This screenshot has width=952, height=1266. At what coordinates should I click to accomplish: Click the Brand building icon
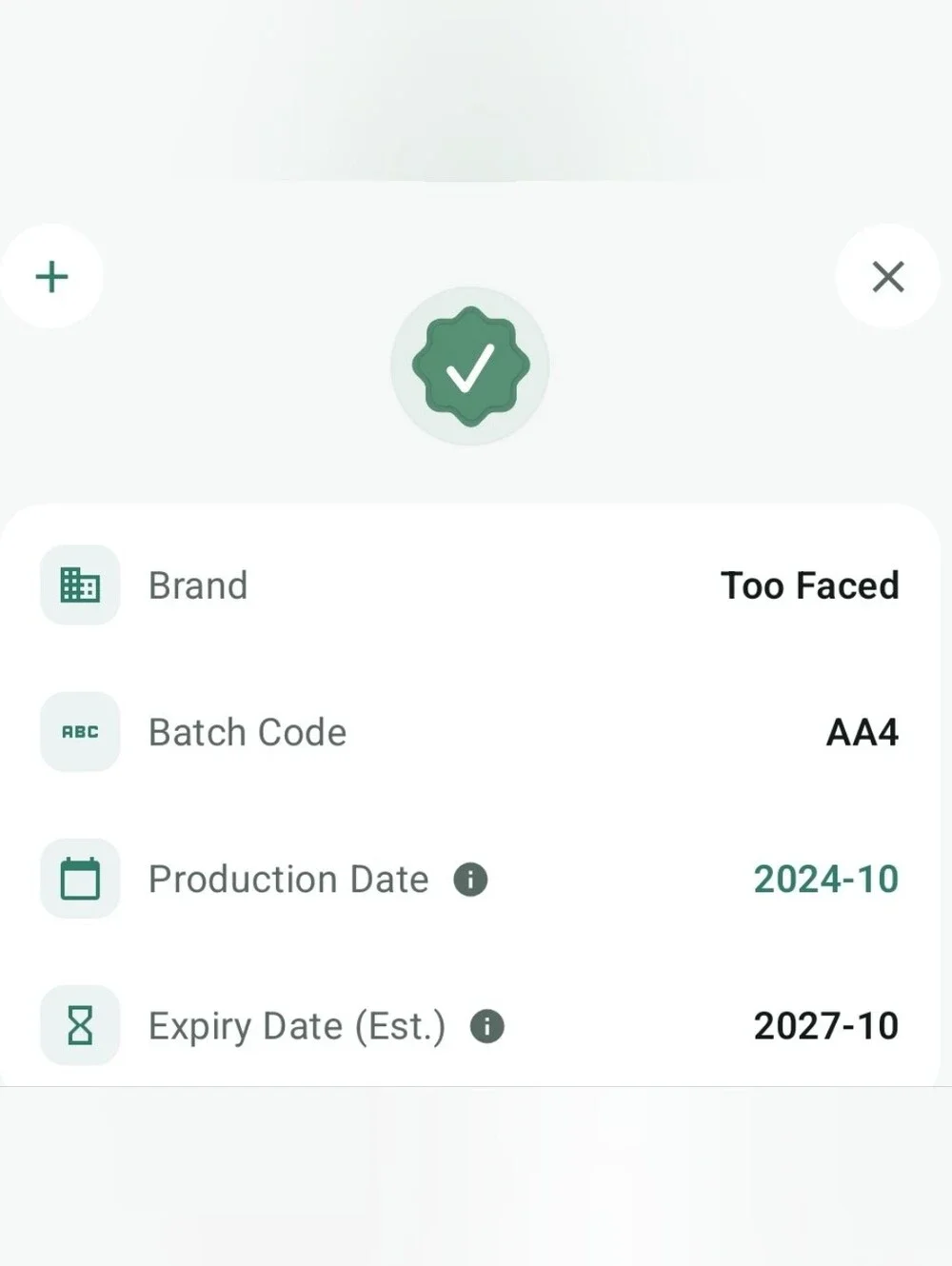click(80, 585)
